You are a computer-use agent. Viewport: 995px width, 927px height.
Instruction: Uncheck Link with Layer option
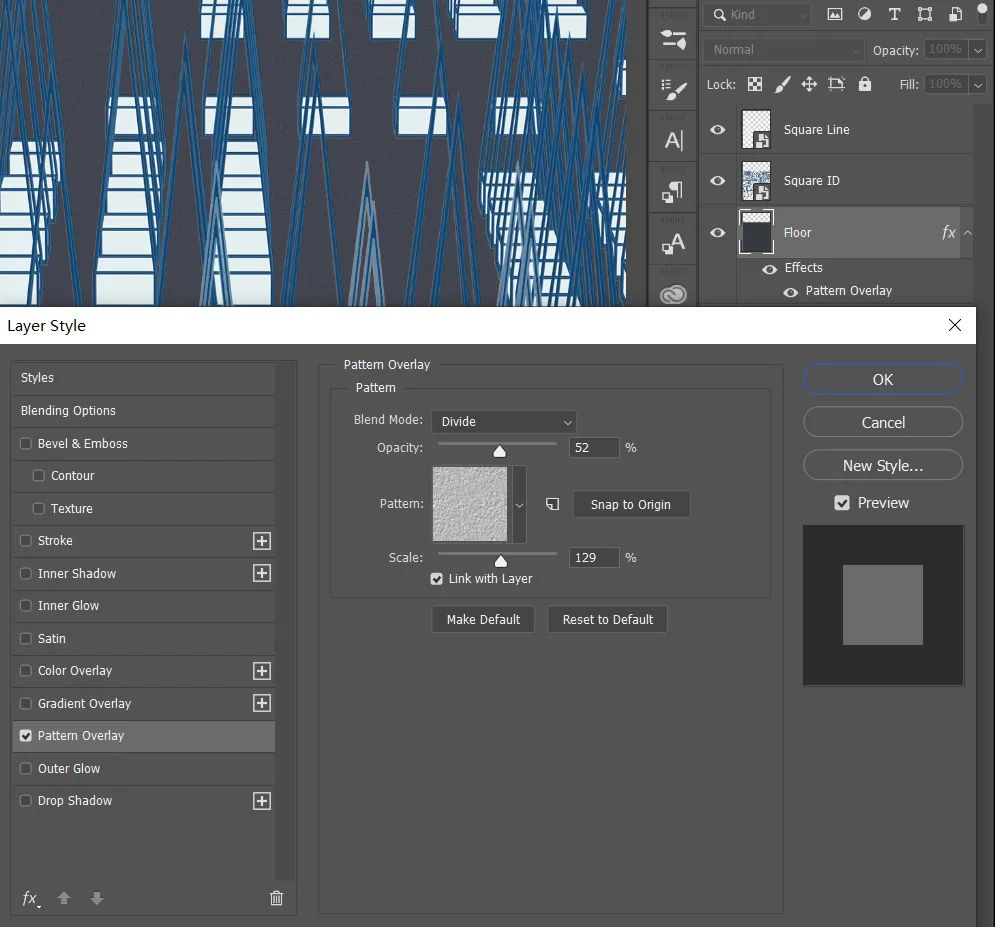pos(437,579)
